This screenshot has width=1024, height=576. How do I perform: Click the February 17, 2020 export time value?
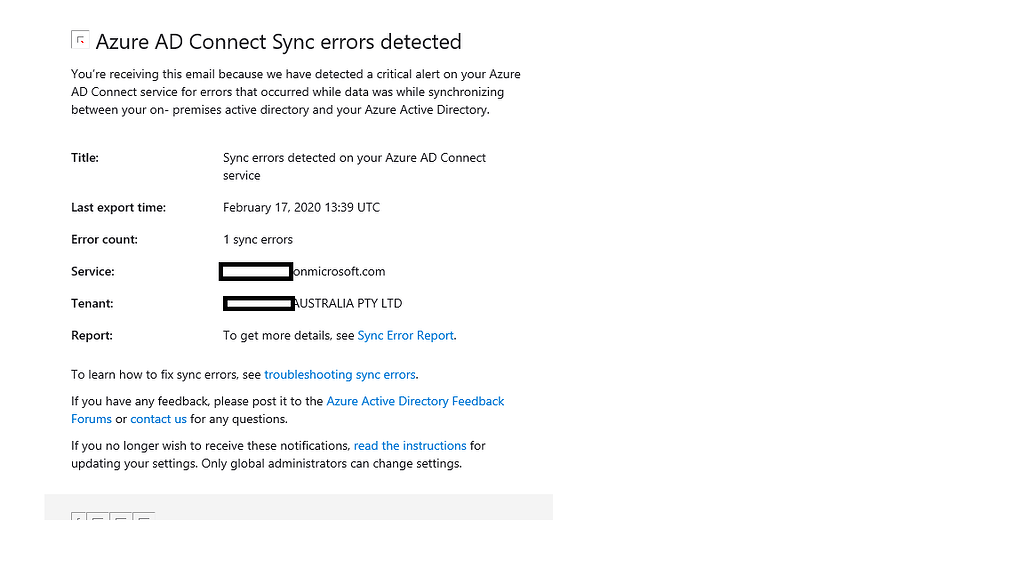point(301,208)
